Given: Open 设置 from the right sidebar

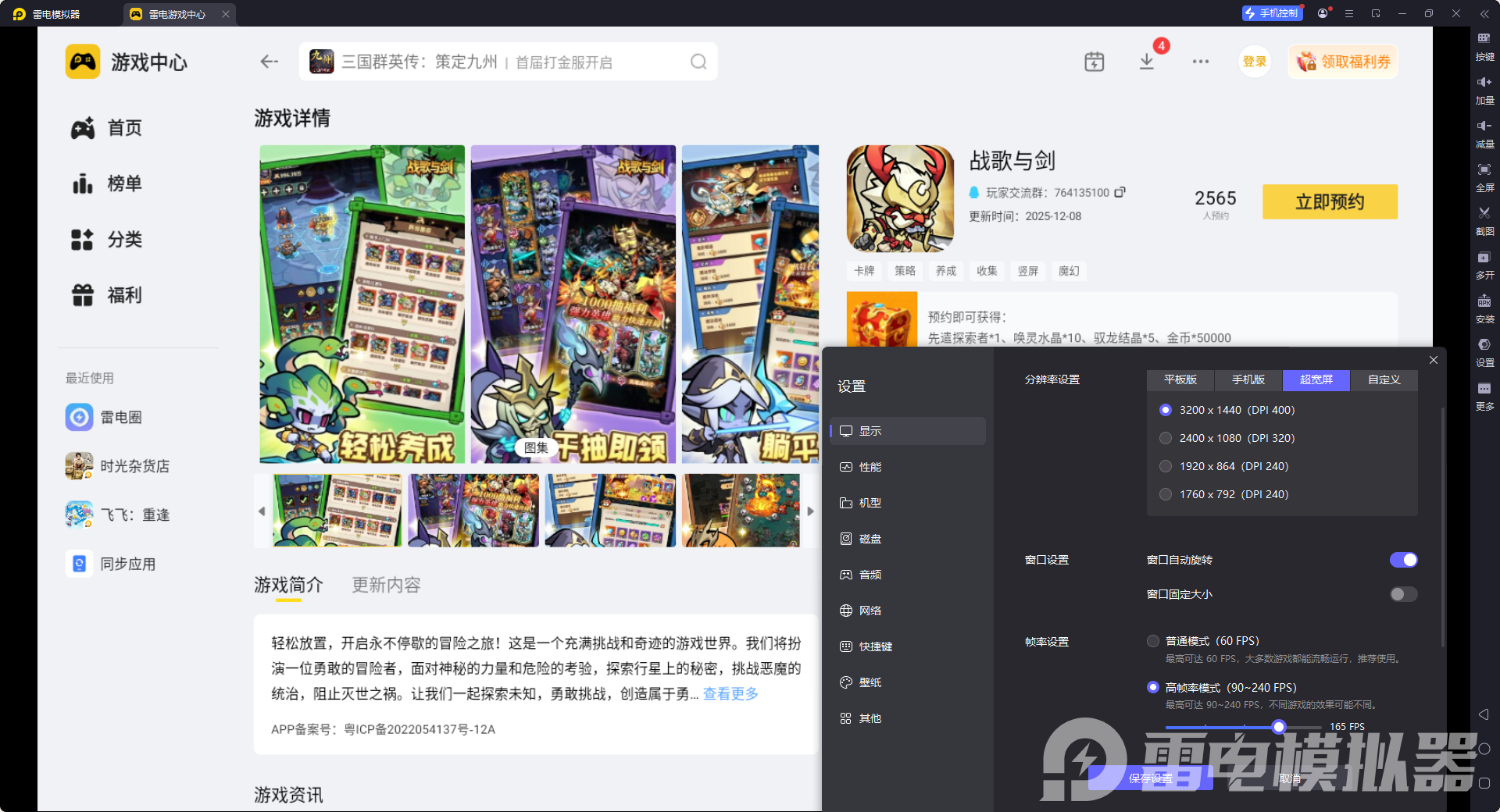Looking at the screenshot, I should (x=1484, y=351).
